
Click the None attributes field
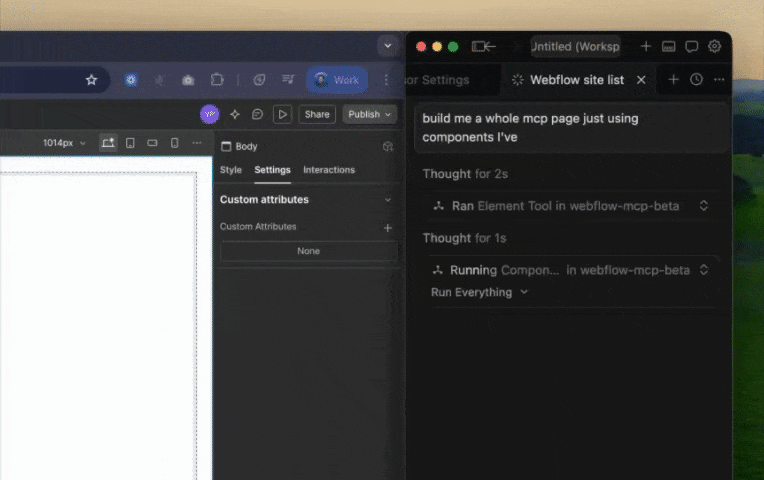[x=309, y=251]
